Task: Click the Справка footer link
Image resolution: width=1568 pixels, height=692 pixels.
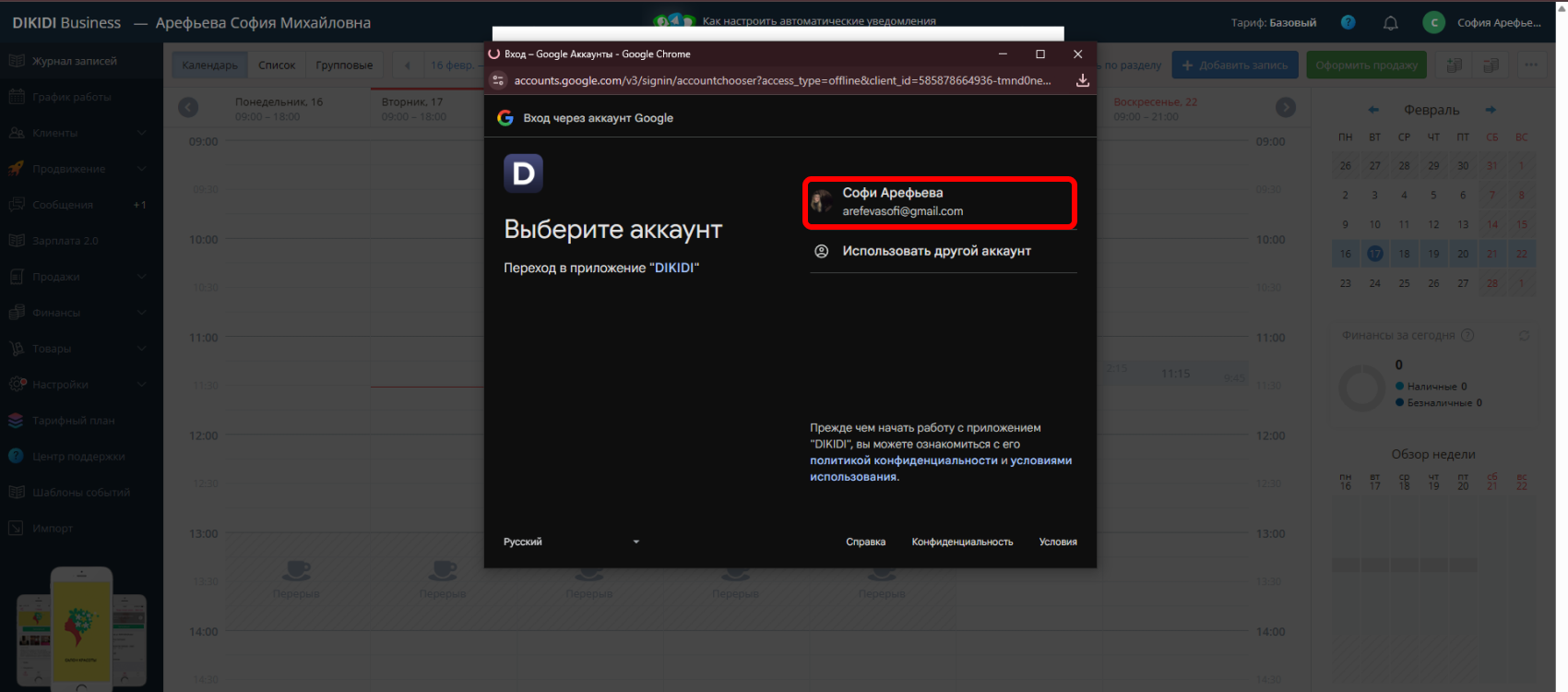Action: 865,542
